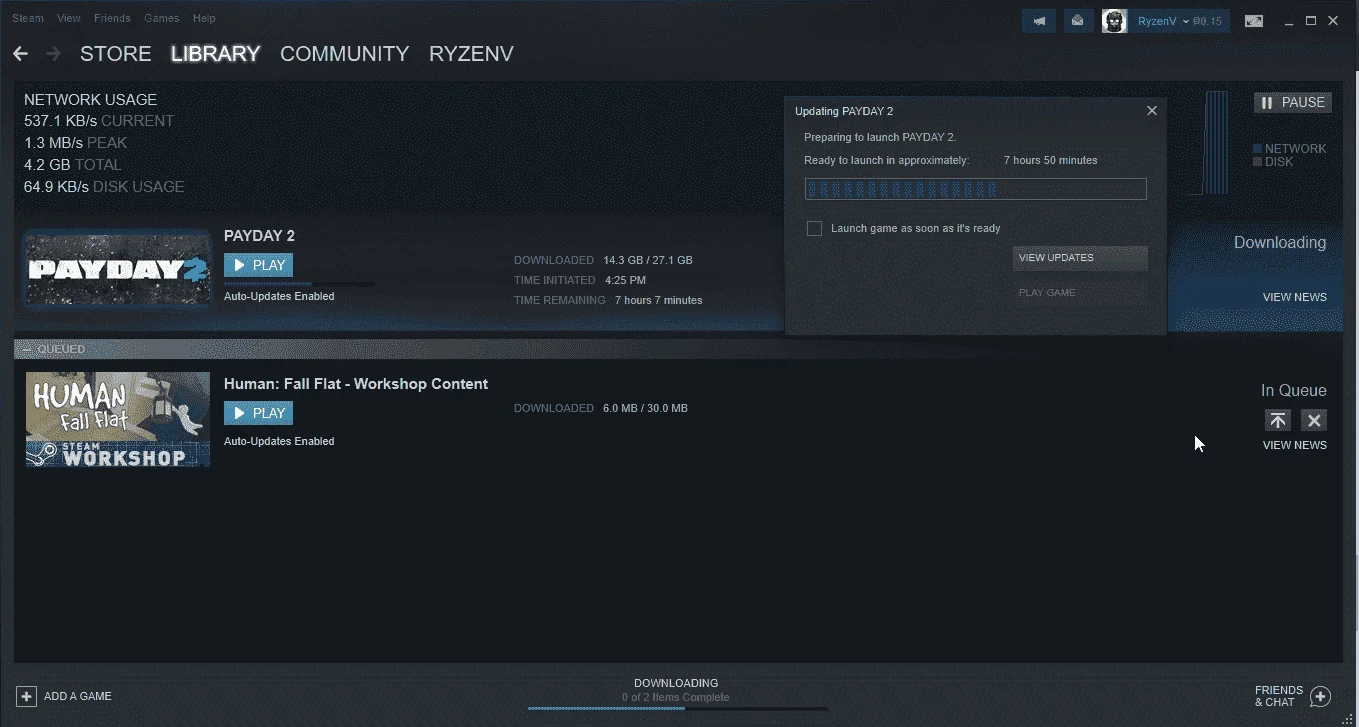1359x727 pixels.
Task: Click Auto-Updates Enabled under PAYDAY 2
Action: click(x=279, y=296)
